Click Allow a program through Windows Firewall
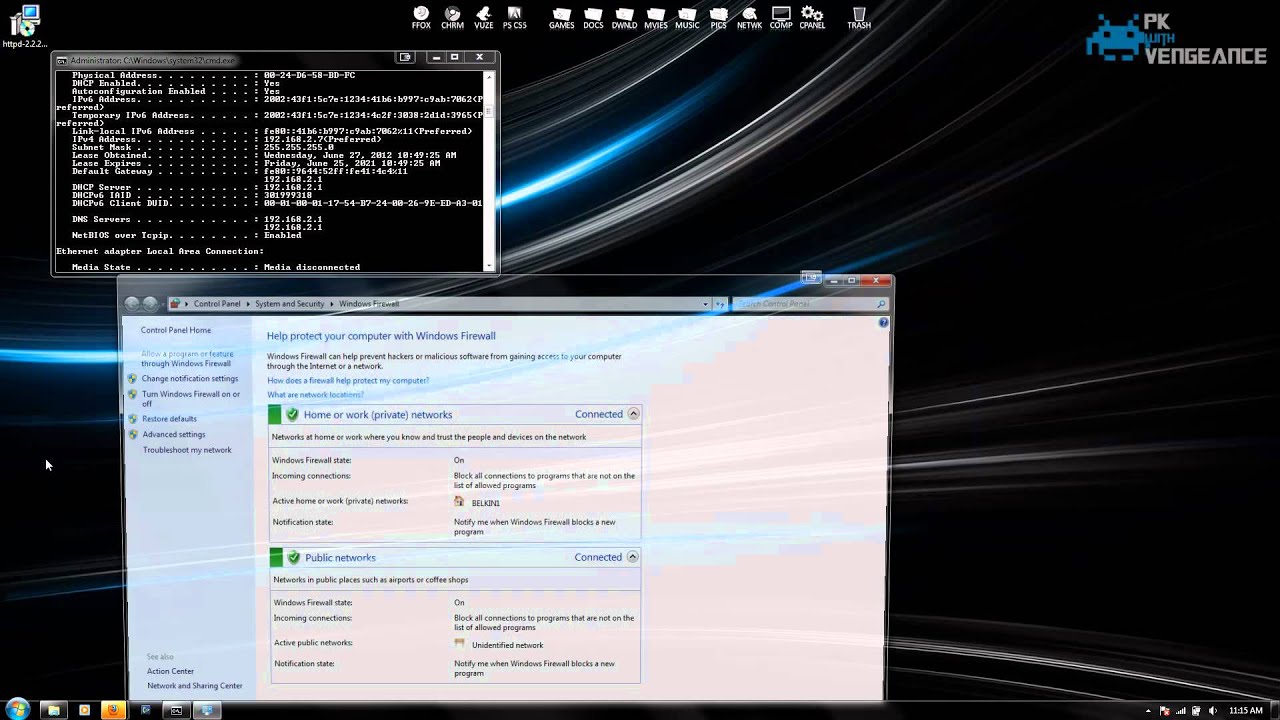1280x720 pixels. coord(187,359)
